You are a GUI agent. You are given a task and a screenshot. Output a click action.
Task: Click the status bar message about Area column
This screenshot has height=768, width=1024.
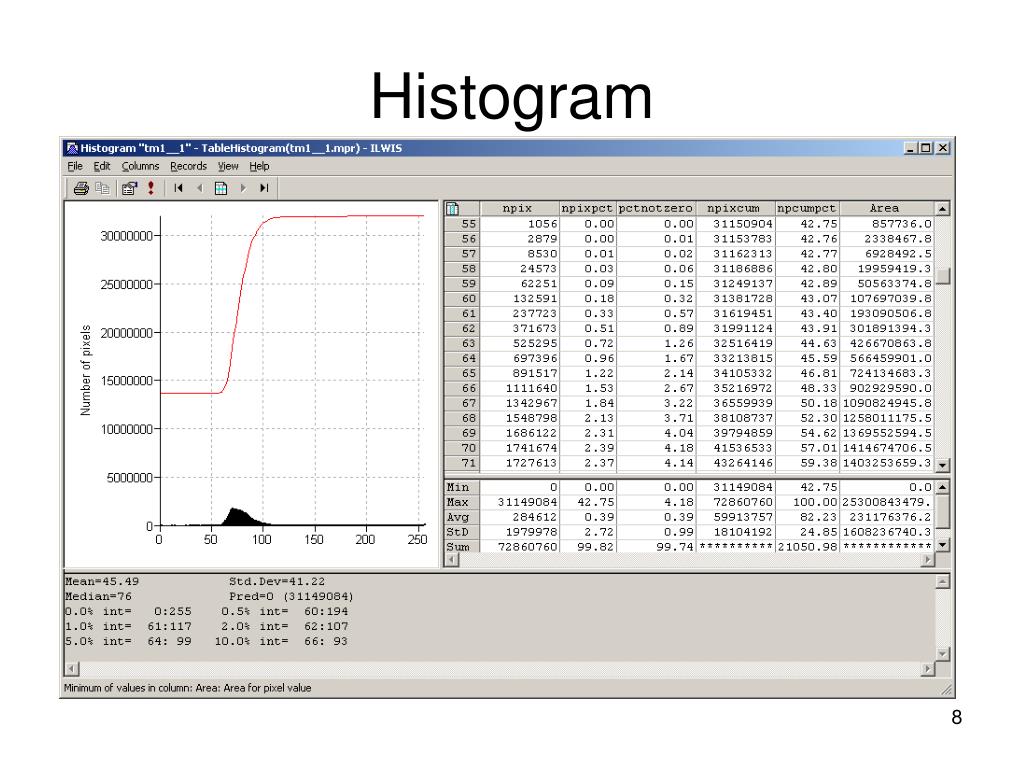click(x=187, y=688)
